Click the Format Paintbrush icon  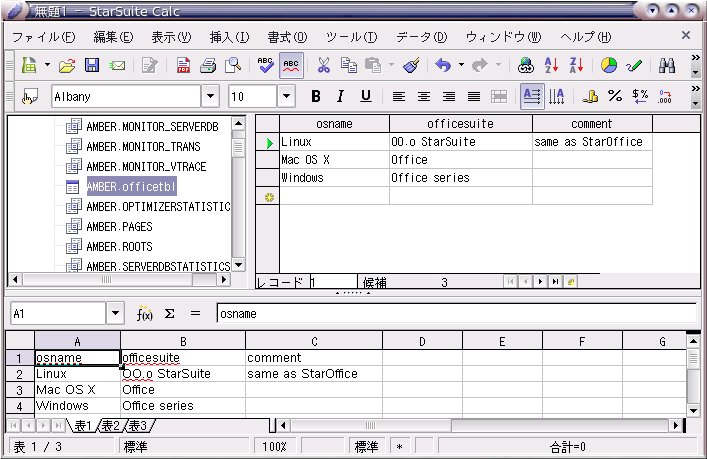point(411,66)
